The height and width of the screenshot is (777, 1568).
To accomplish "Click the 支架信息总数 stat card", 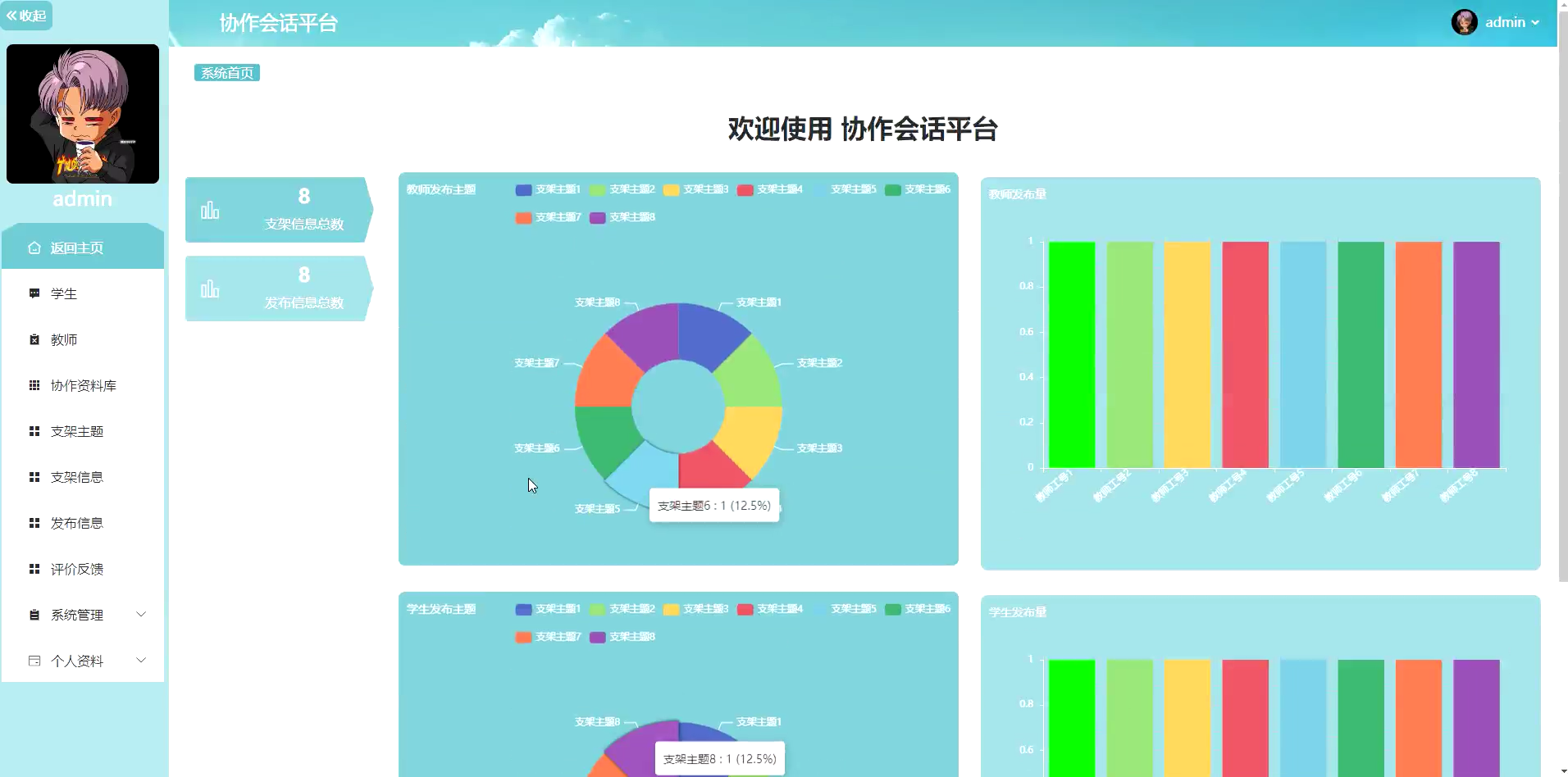I will (x=279, y=210).
